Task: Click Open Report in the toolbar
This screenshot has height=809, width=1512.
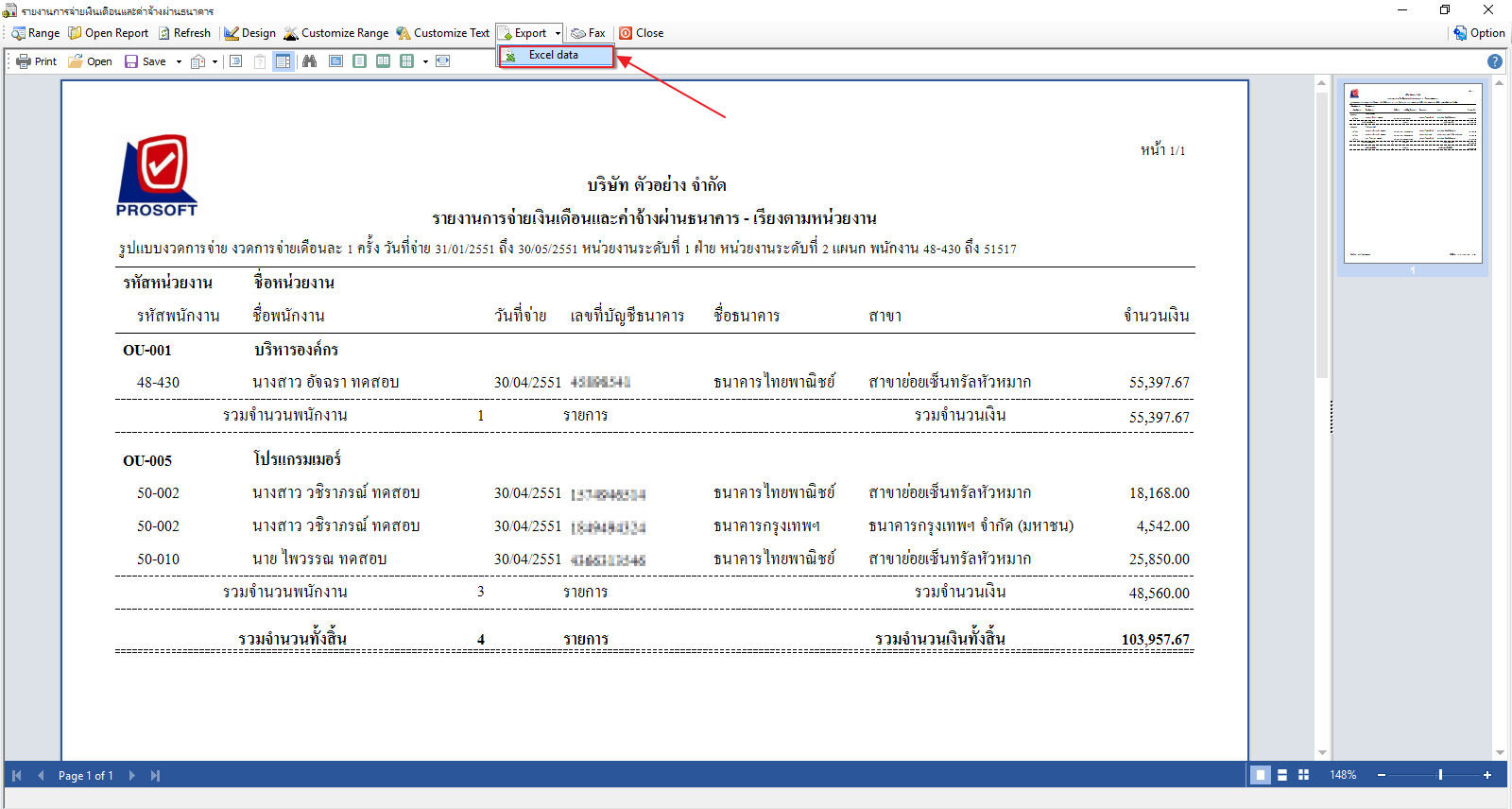Action: click(x=109, y=33)
